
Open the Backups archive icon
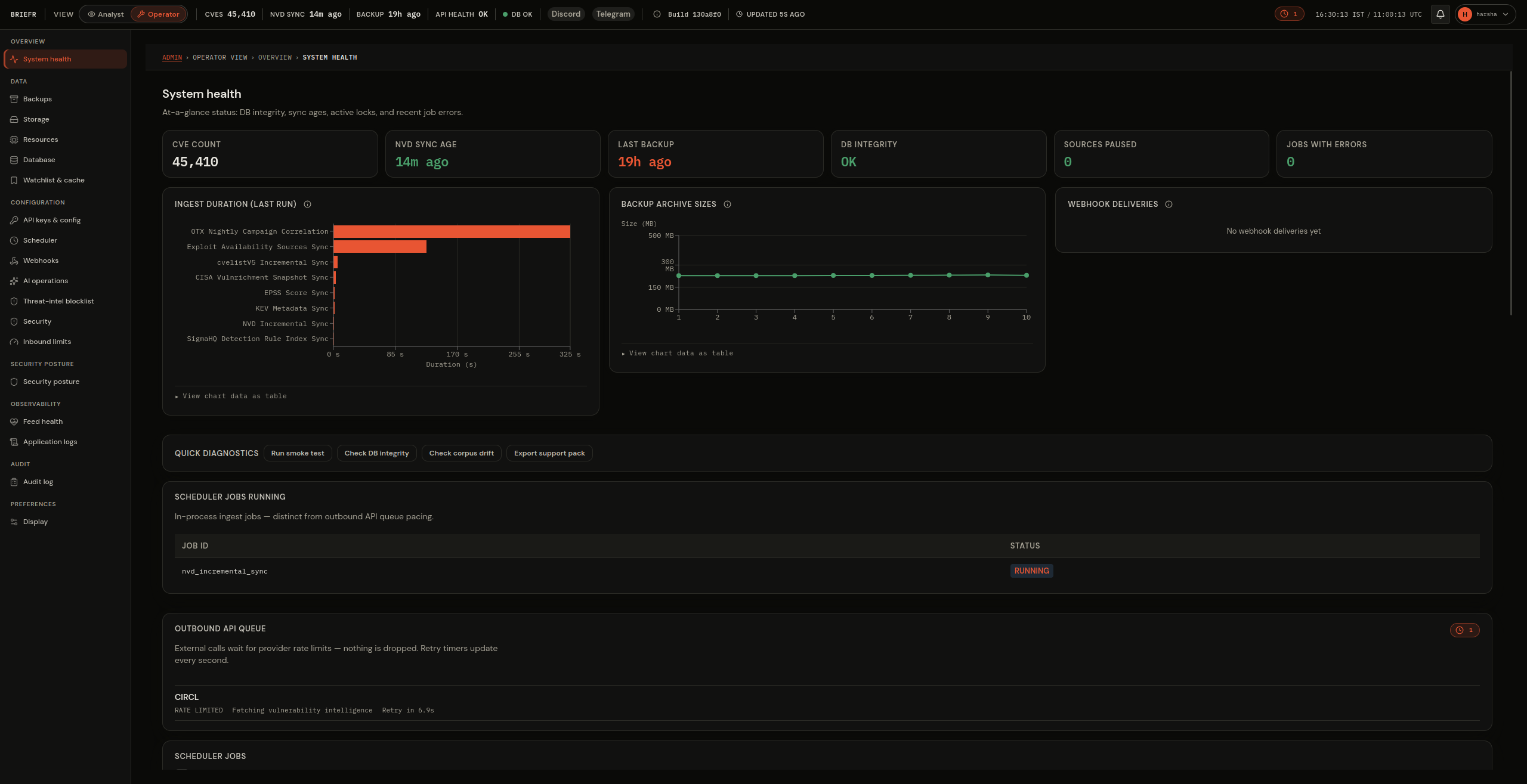point(14,99)
